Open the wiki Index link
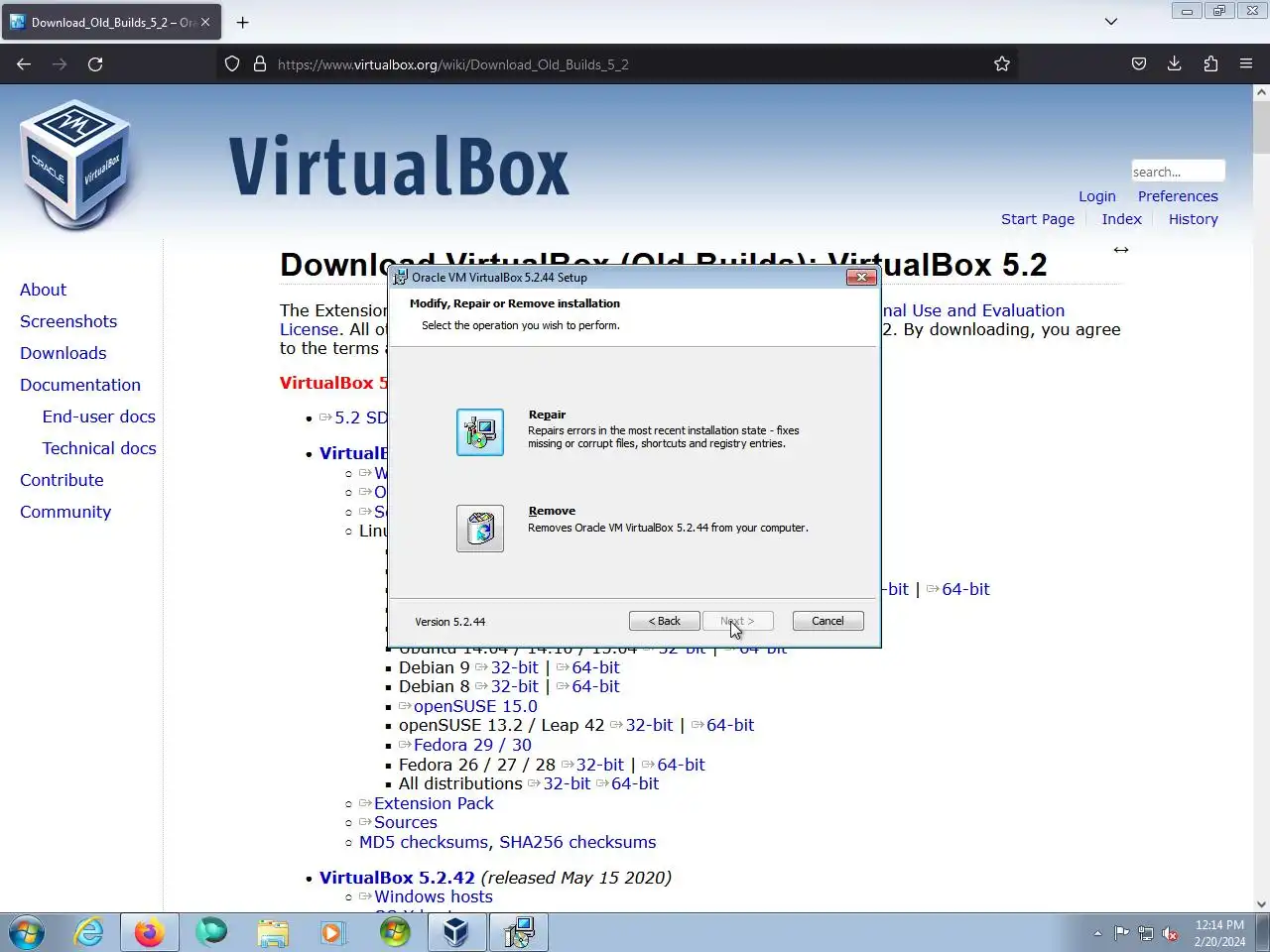 pos(1122,219)
